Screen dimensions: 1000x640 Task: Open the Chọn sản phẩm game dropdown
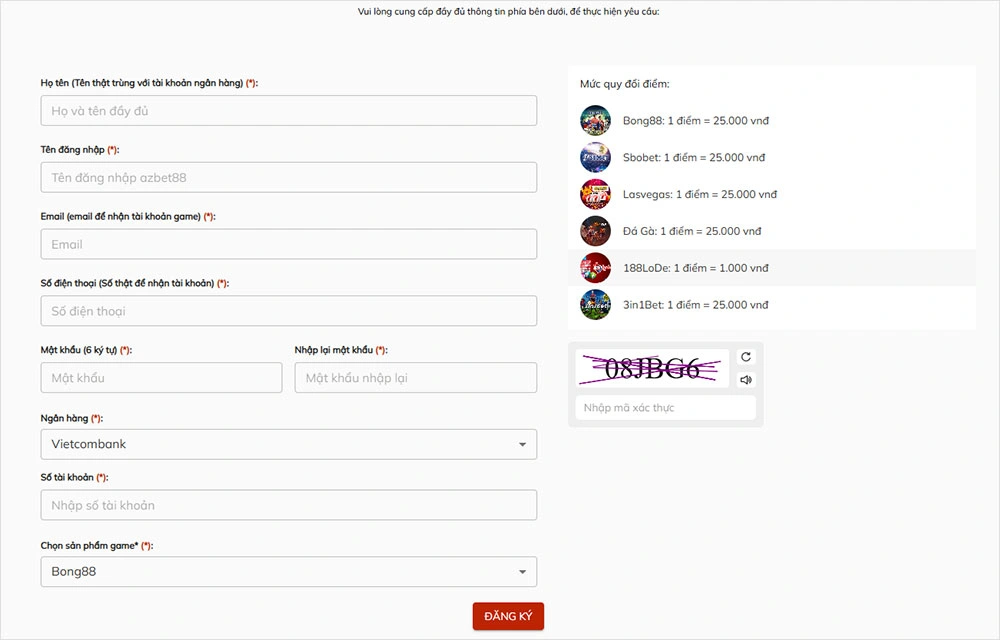tap(289, 572)
